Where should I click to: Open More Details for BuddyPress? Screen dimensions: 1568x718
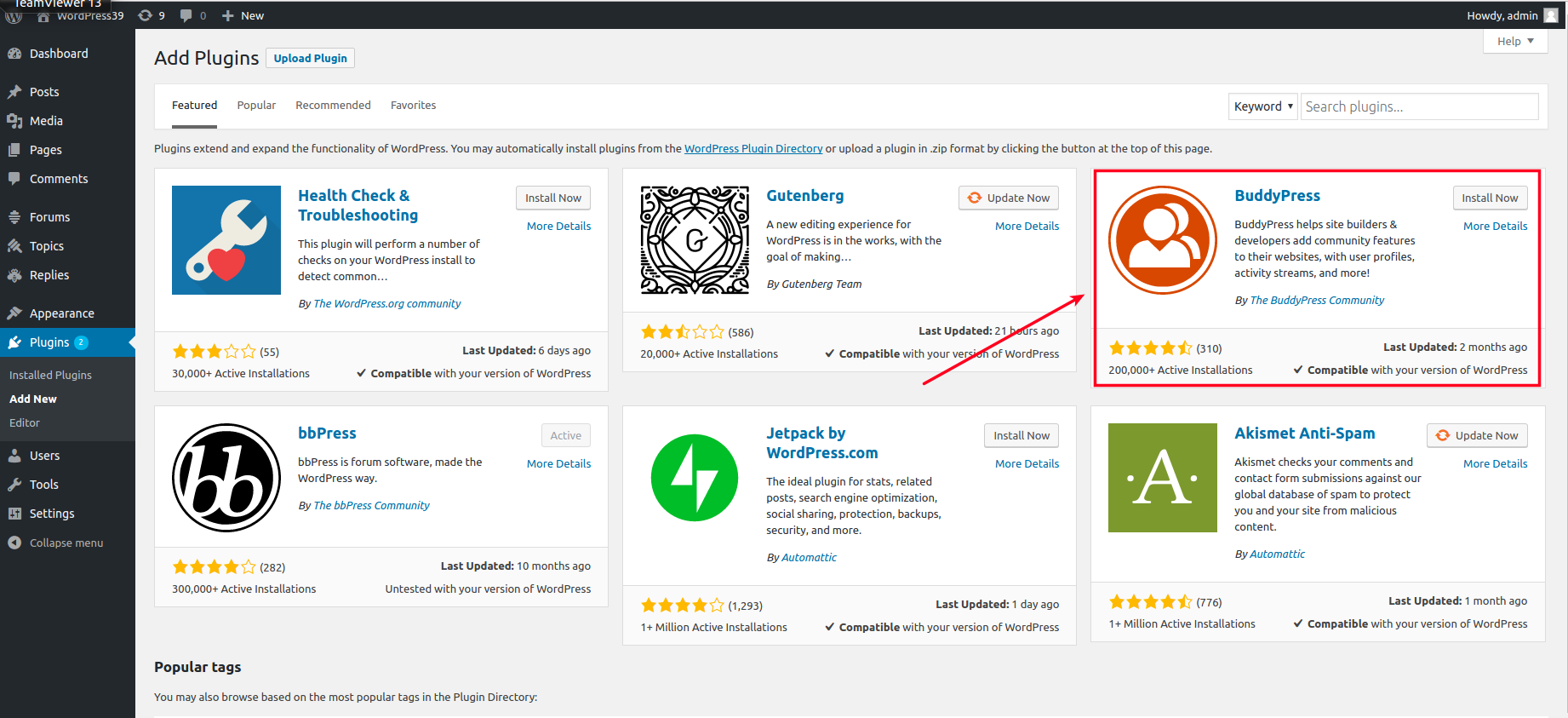tap(1495, 226)
